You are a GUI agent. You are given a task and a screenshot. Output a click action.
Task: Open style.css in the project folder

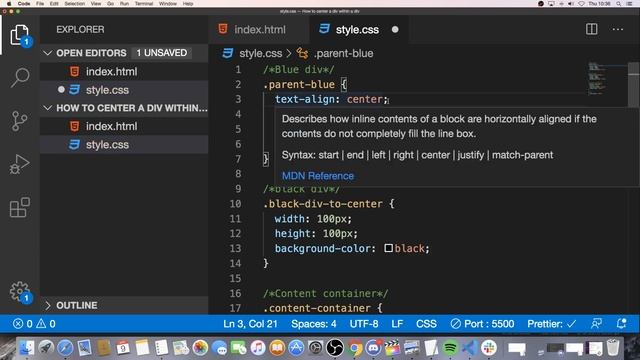124,144
